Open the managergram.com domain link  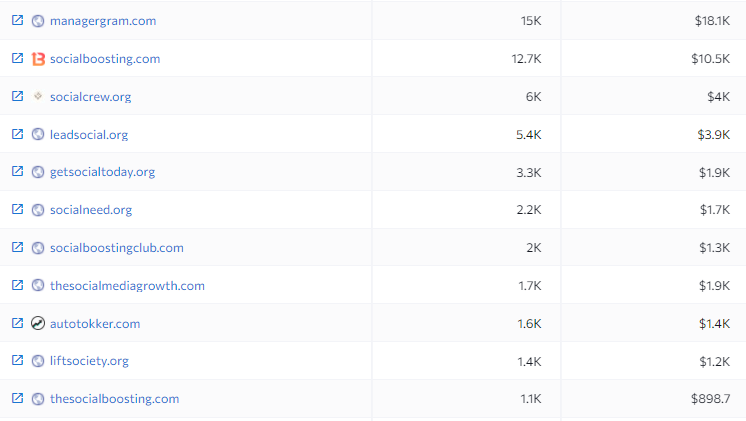pos(103,21)
